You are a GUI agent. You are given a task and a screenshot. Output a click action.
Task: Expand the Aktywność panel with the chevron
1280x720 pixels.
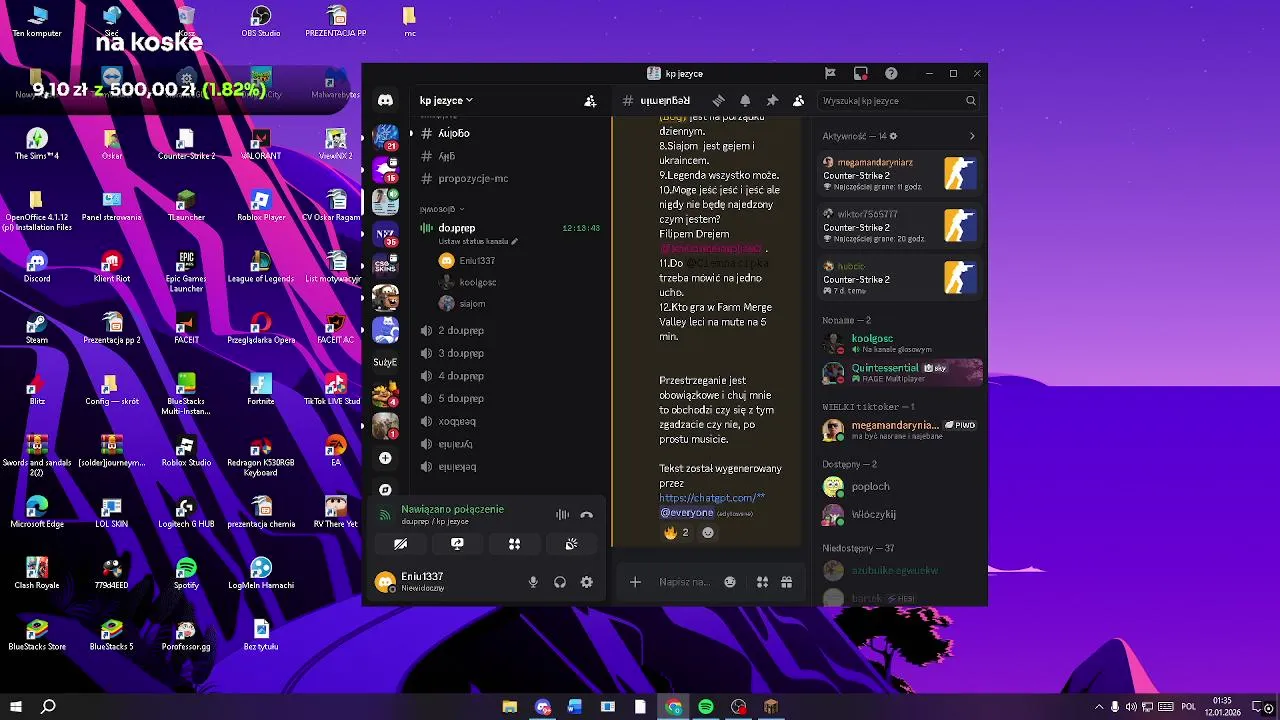[972, 136]
